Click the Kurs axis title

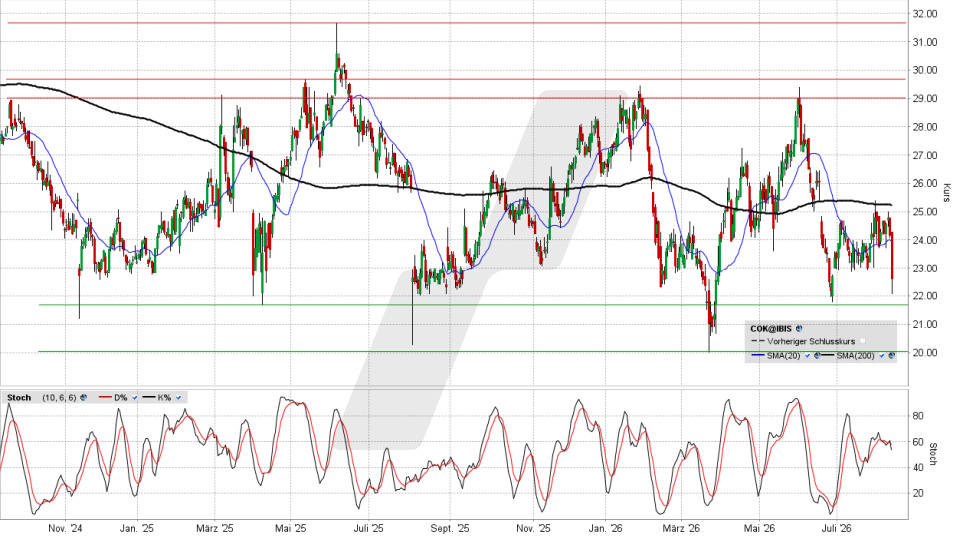947,192
